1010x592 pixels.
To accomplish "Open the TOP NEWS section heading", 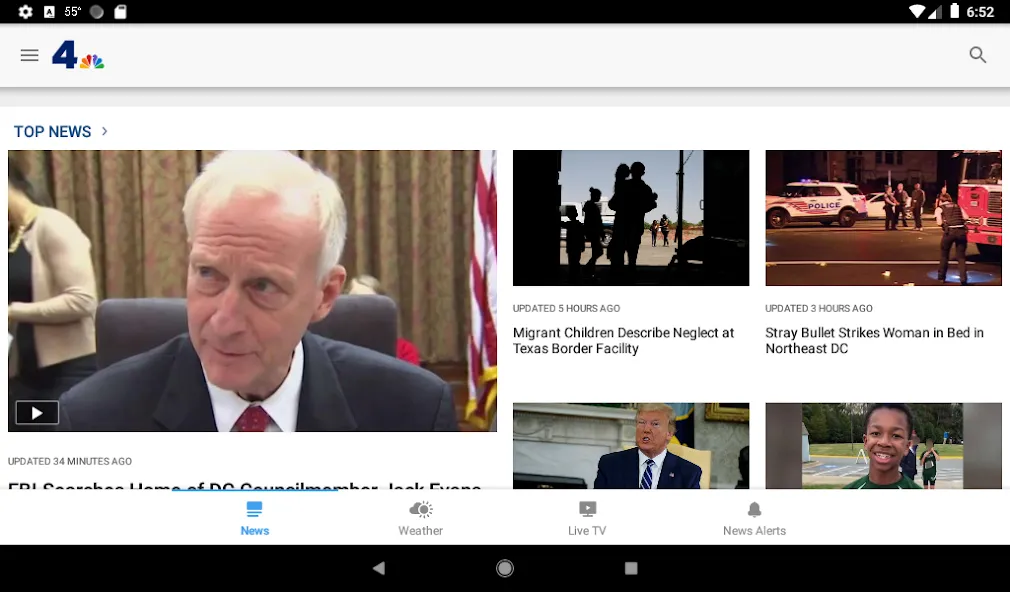I will click(52, 131).
